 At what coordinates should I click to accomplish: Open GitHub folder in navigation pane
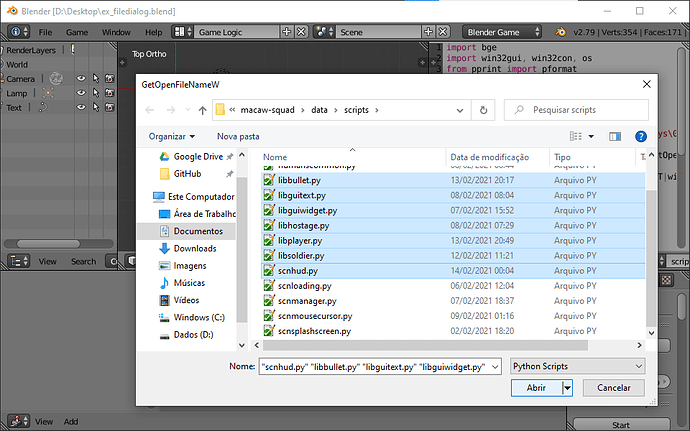pos(187,174)
